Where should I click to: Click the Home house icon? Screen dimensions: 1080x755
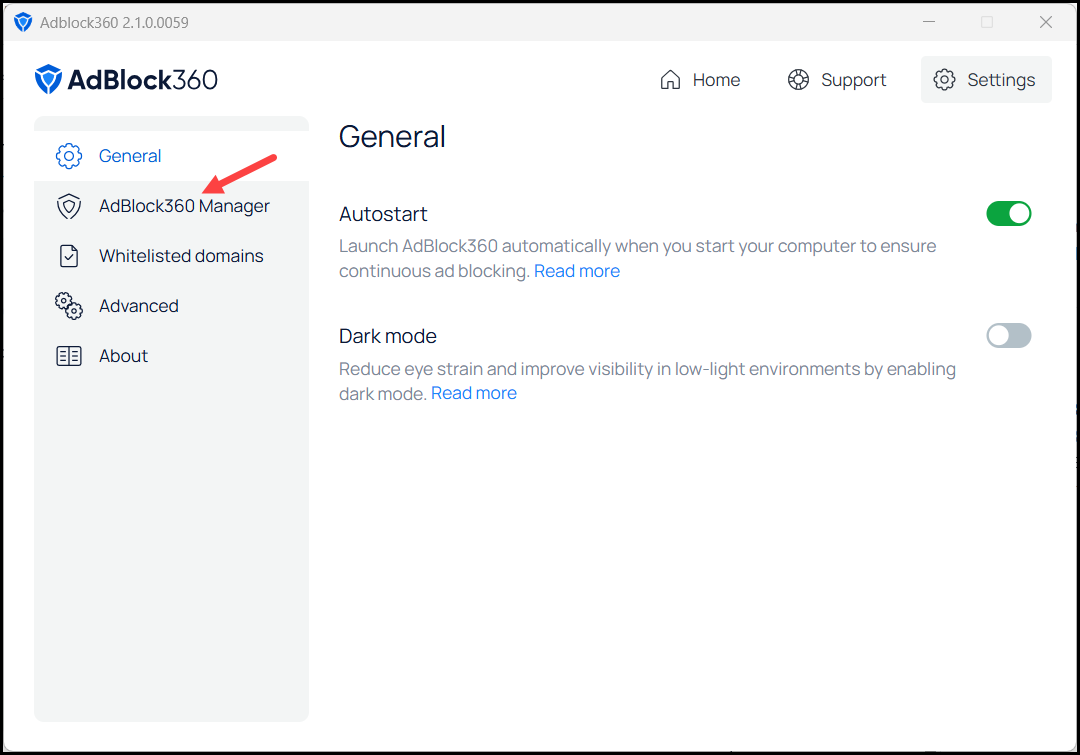click(670, 80)
